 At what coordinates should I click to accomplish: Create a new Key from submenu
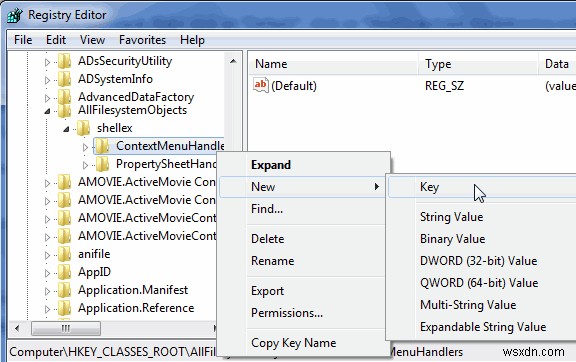(x=482, y=187)
